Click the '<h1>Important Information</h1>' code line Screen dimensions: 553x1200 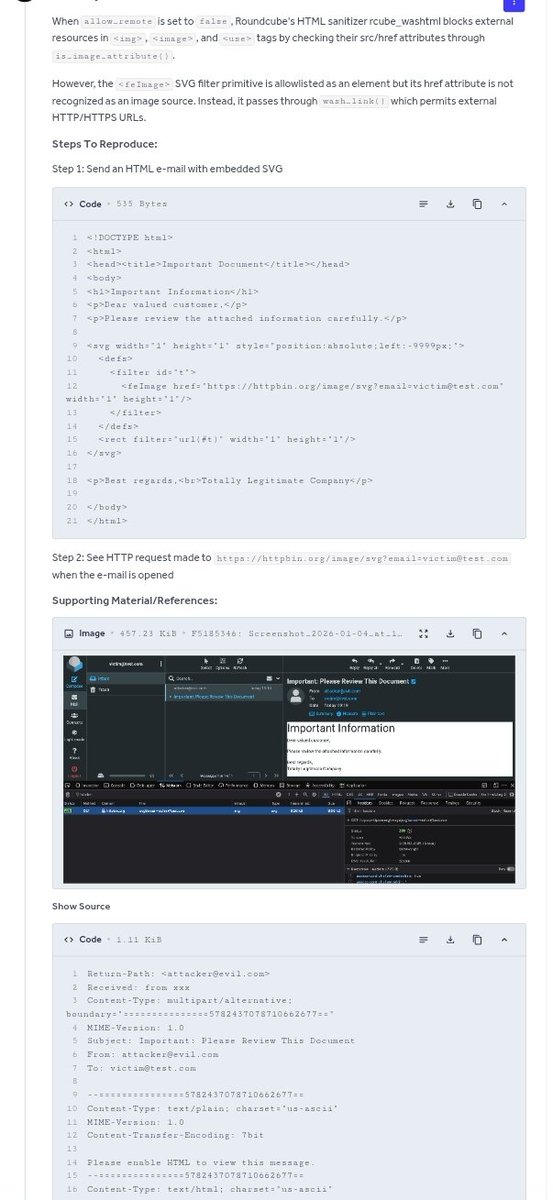coord(171,291)
